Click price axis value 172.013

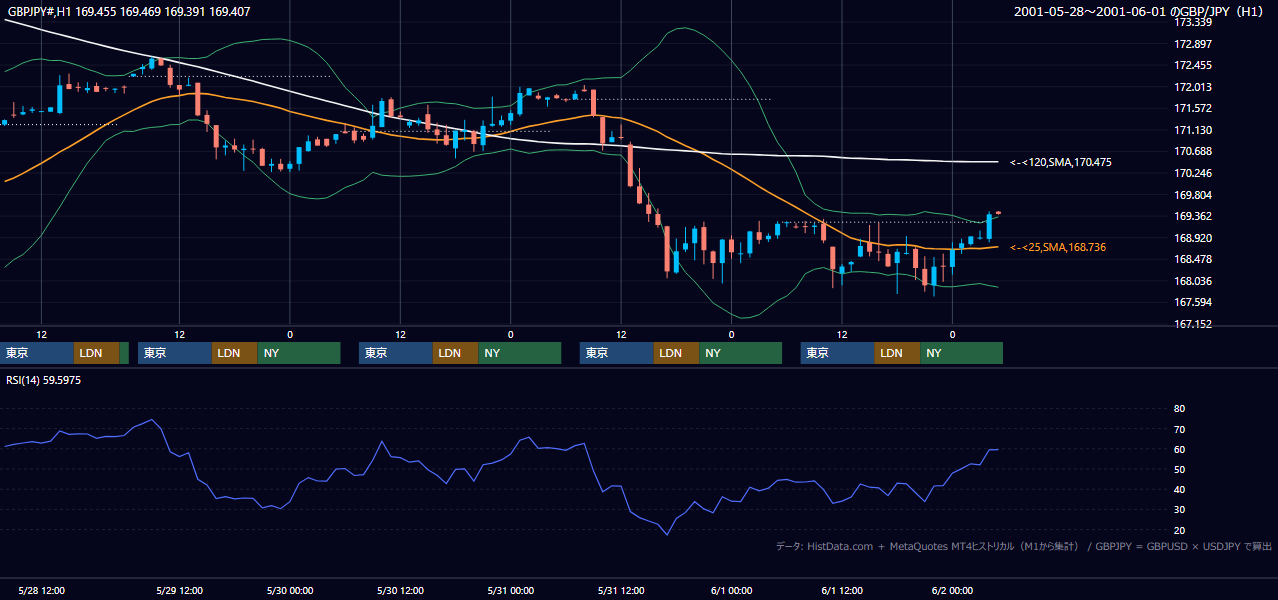coord(1193,87)
